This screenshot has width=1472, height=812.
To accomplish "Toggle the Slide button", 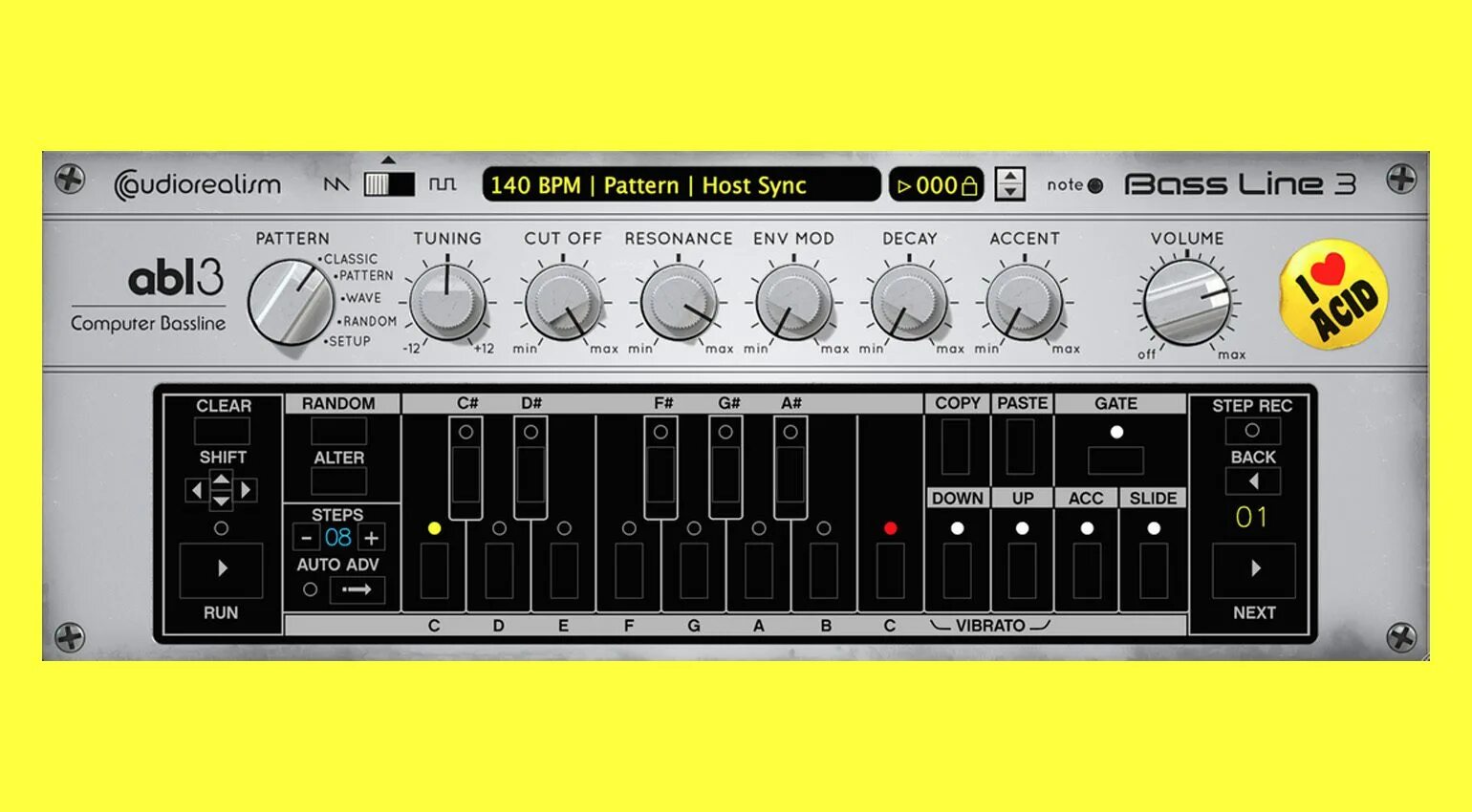I will (1154, 571).
